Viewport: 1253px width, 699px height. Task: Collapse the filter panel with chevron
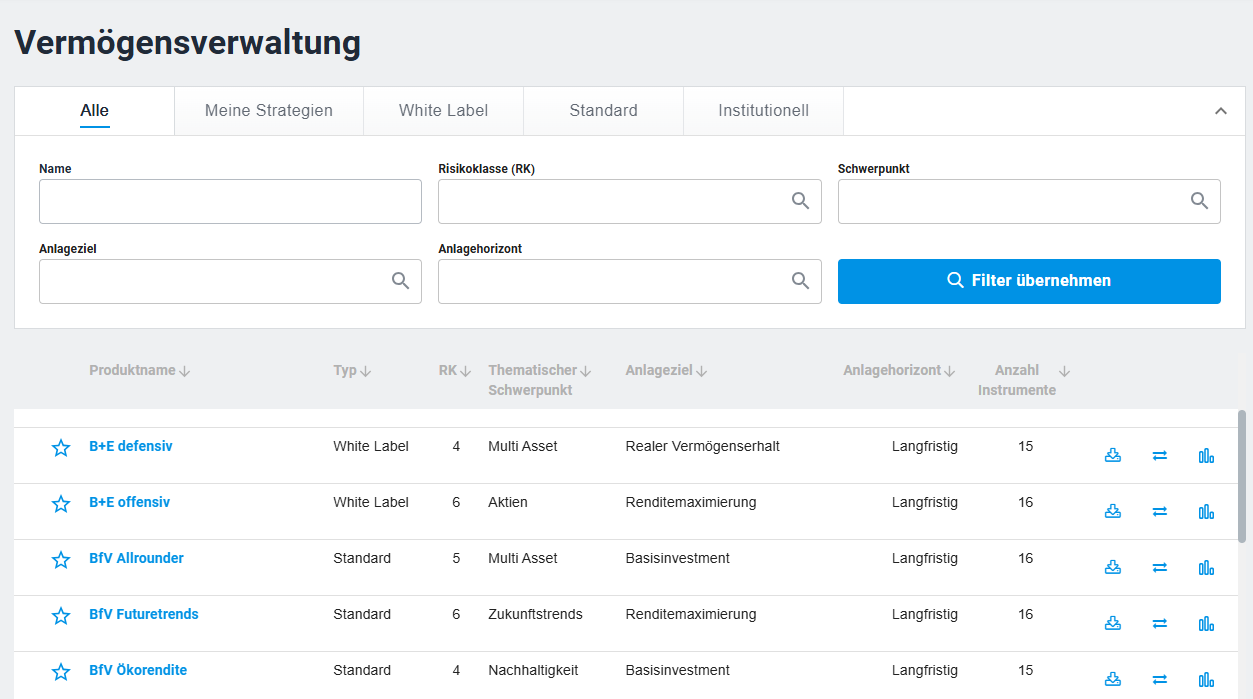click(1220, 111)
